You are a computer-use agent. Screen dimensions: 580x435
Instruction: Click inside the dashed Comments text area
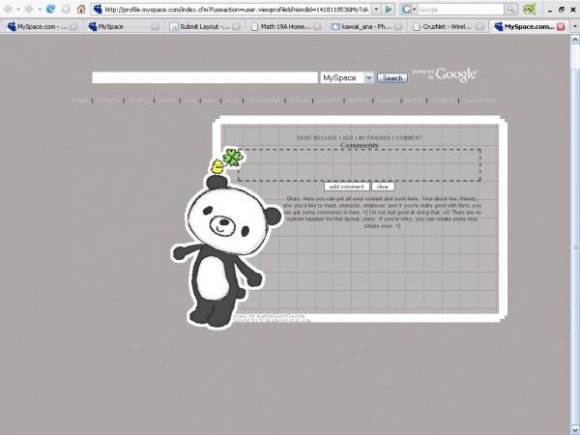359,165
